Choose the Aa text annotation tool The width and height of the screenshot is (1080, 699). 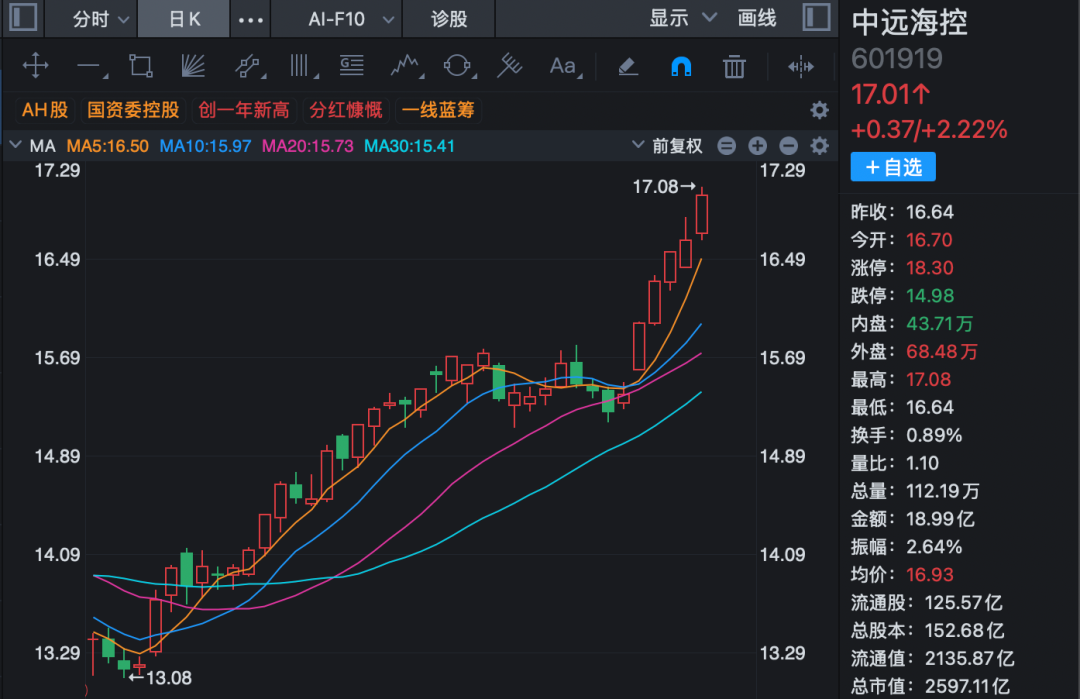pos(565,66)
